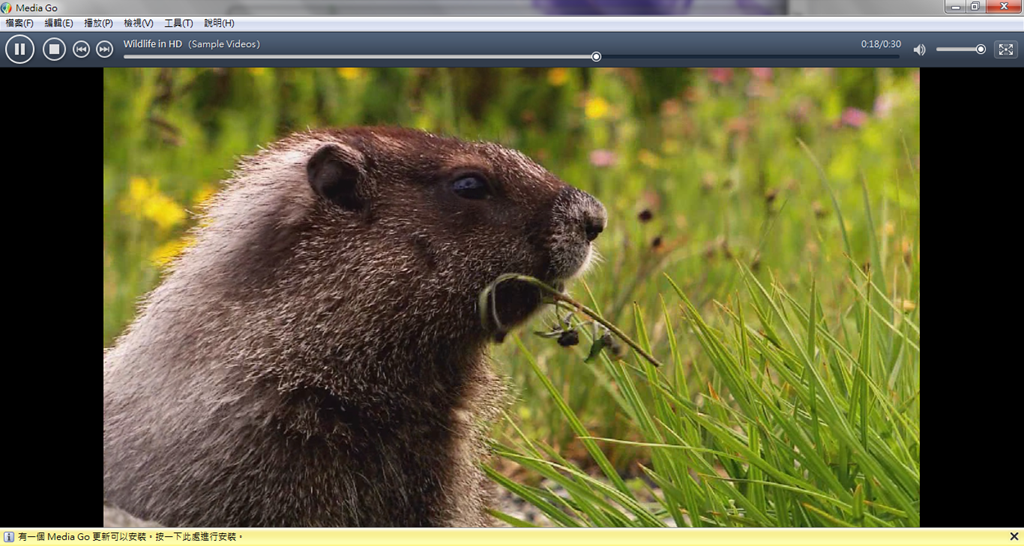Viewport: 1024px width, 546px height.
Task: Skip to next track
Action: click(104, 49)
